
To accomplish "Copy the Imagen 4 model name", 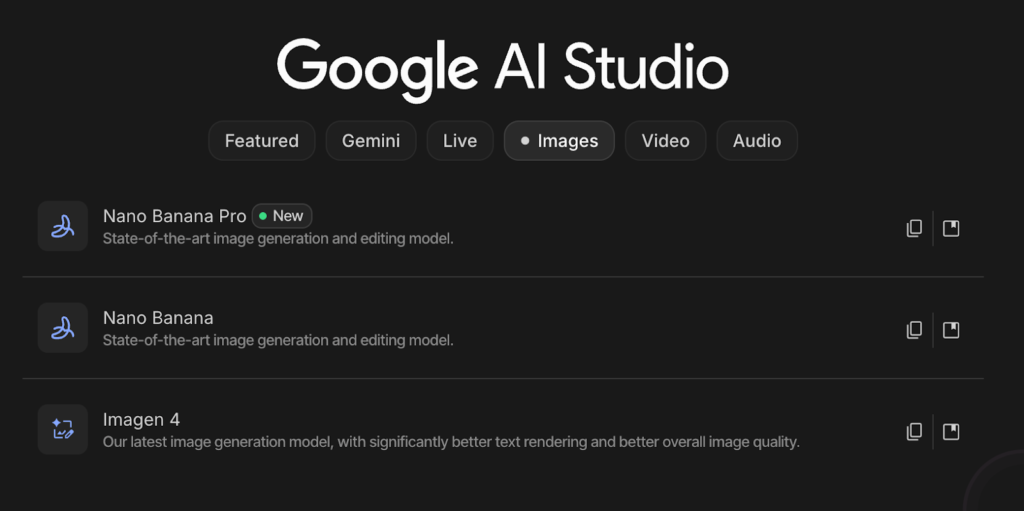I will [x=914, y=432].
